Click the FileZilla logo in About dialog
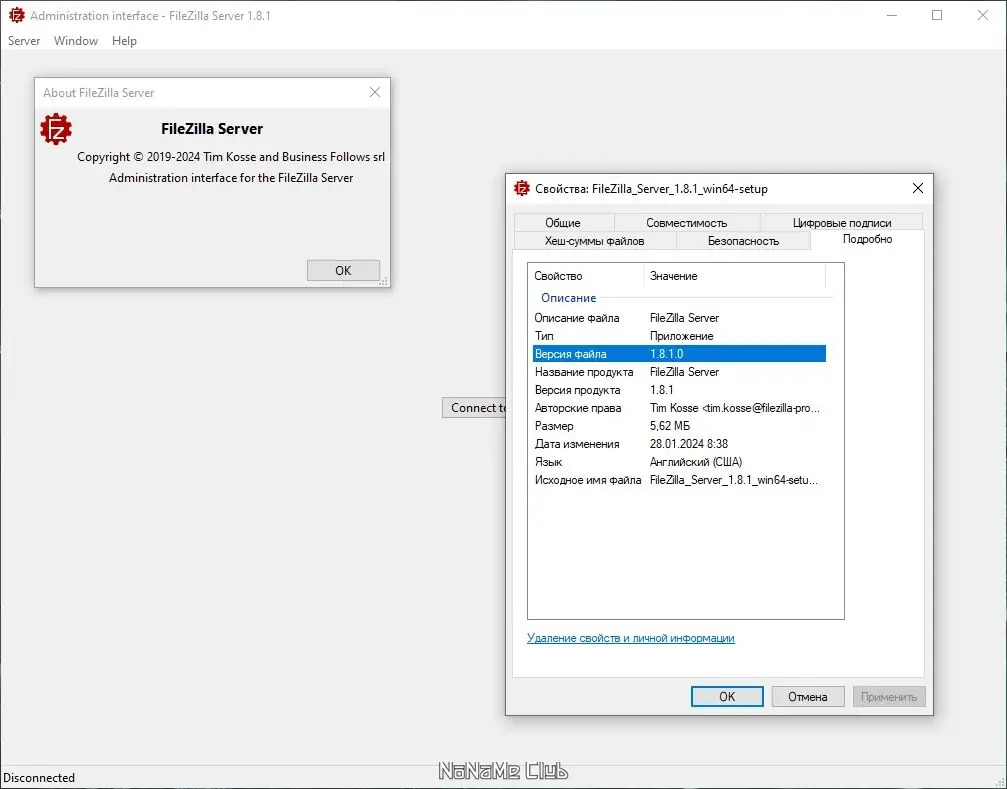The height and width of the screenshot is (789, 1007). 56,129
